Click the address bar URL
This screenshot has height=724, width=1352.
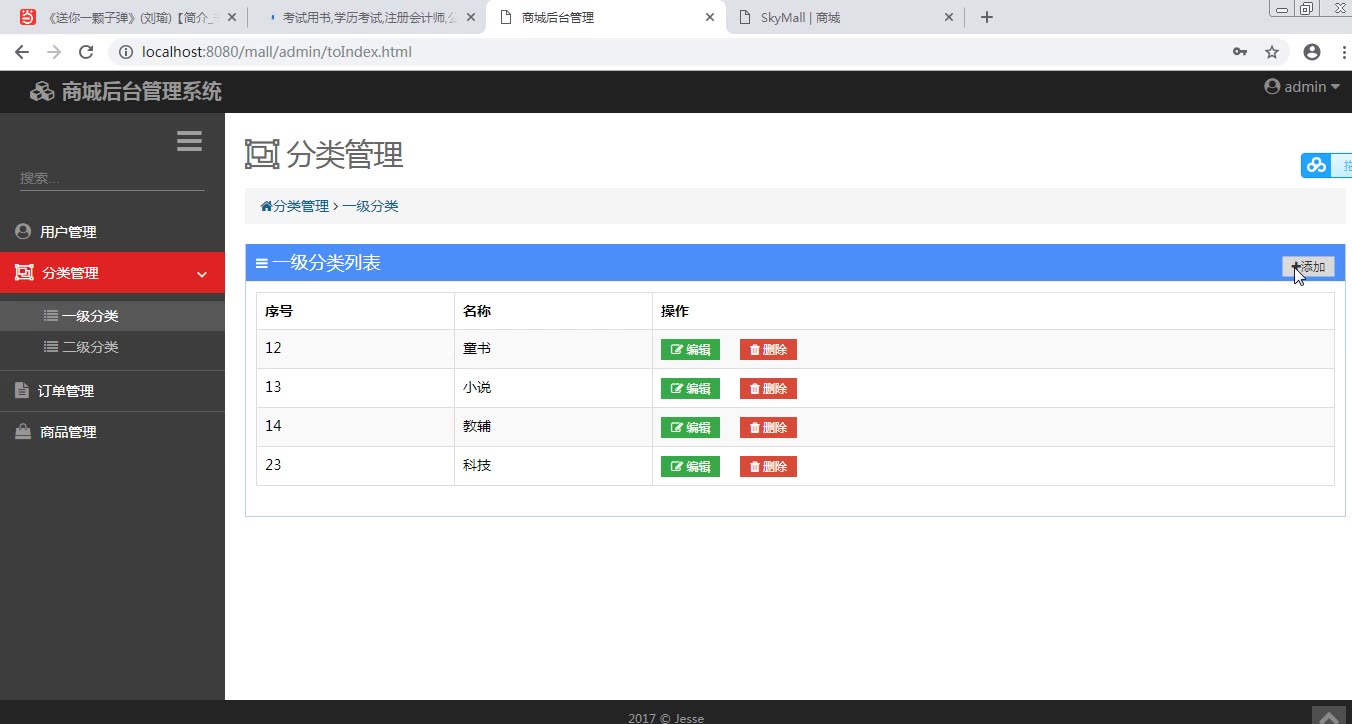pyautogui.click(x=277, y=52)
